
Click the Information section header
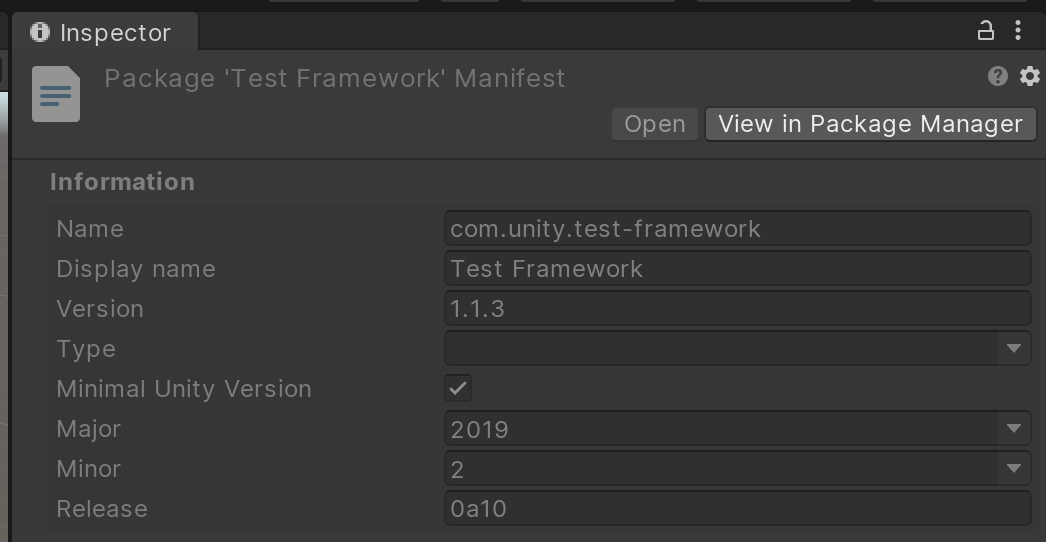coord(122,182)
